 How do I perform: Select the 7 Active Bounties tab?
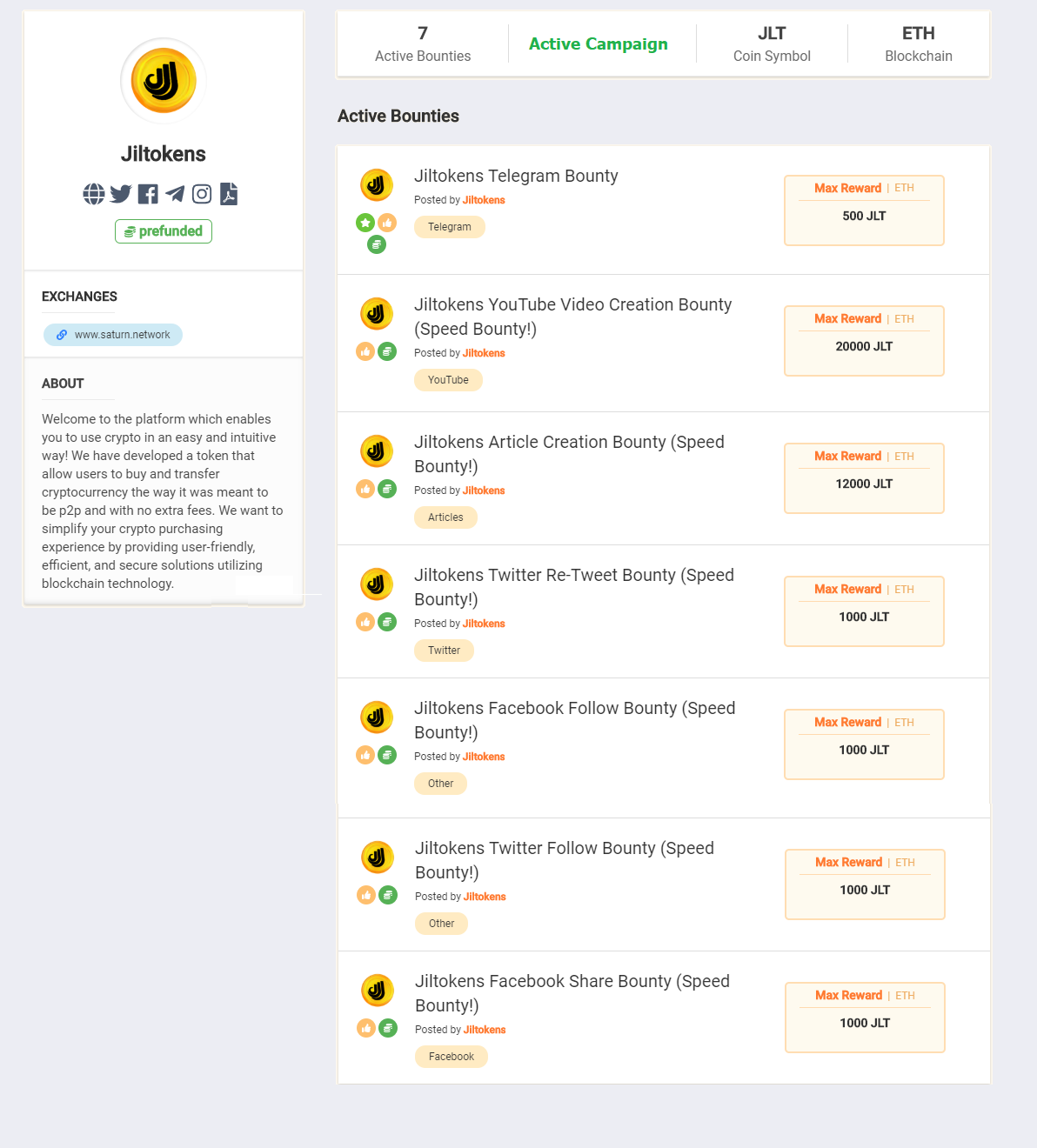[x=423, y=43]
